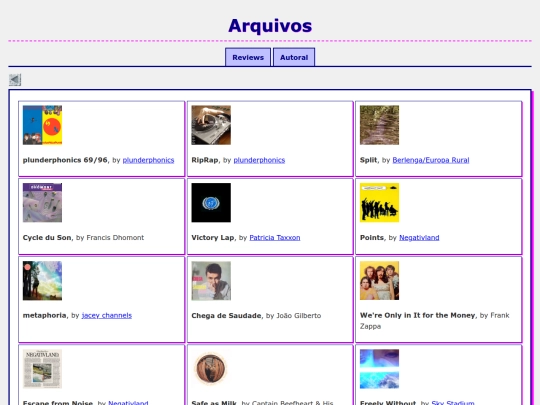540x405 pixels.
Task: Click the Freely Without blue cover art
Action: [x=380, y=368]
